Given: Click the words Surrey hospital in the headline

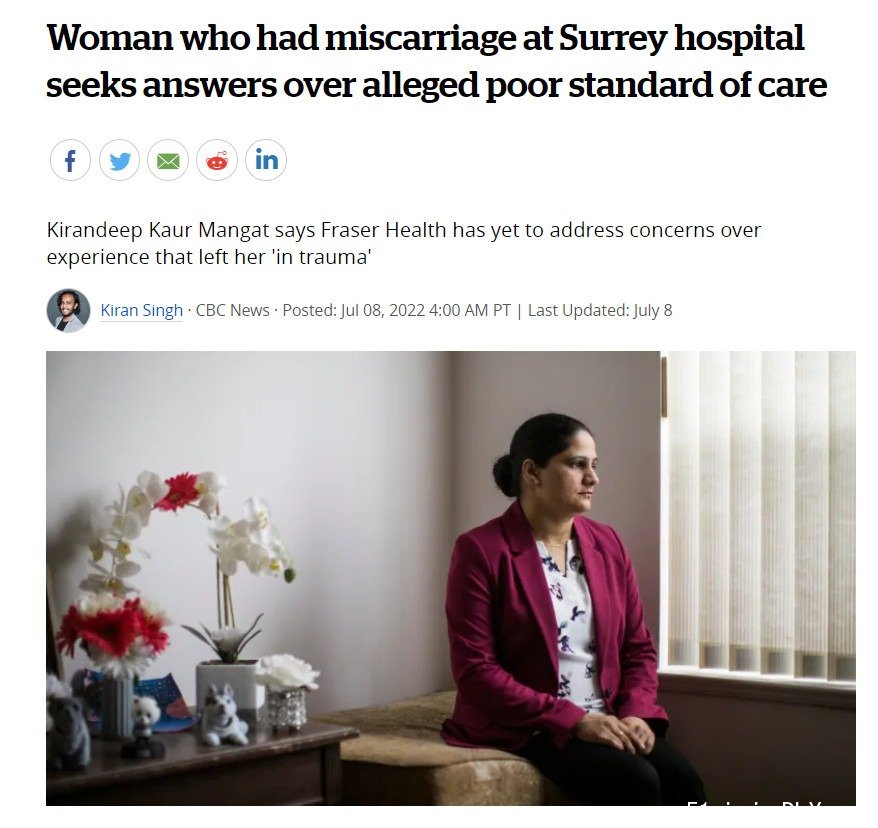Looking at the screenshot, I should tap(681, 38).
